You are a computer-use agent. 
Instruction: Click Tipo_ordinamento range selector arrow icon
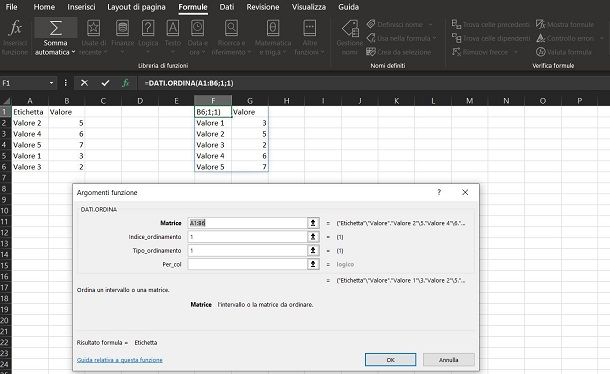313,250
